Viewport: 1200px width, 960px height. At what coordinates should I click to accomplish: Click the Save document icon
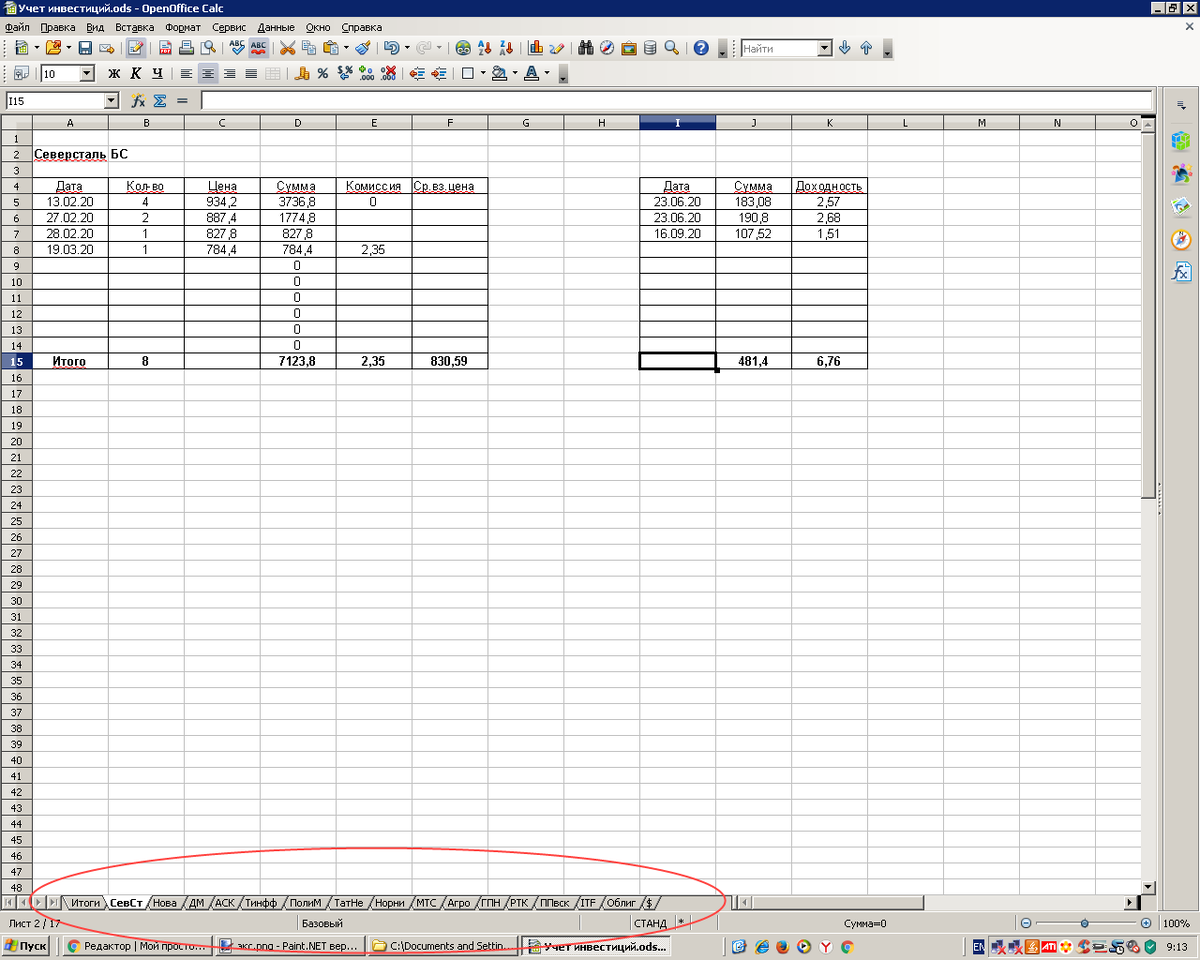click(x=85, y=48)
